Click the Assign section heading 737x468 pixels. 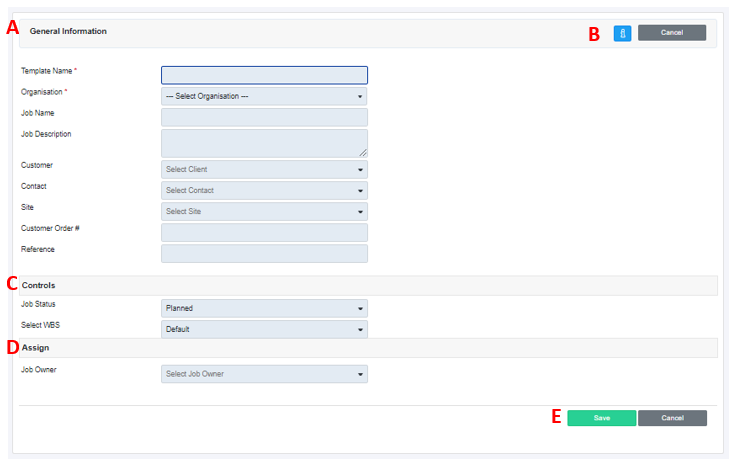pyautogui.click(x=35, y=348)
